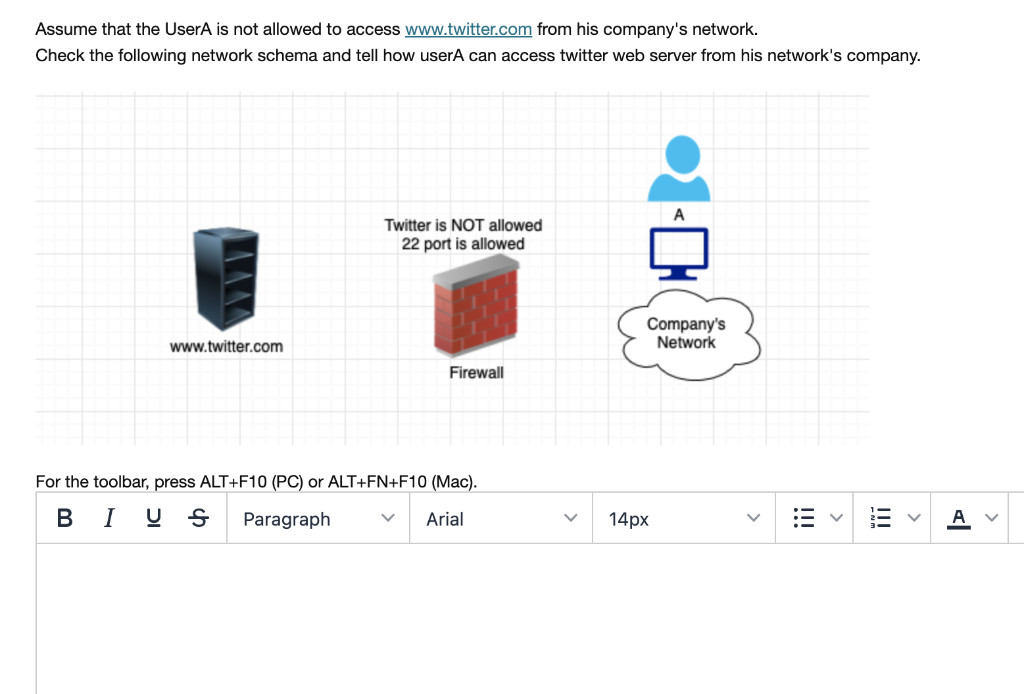The image size is (1024, 694).
Task: Open the Arial font family dropdown
Action: [502, 518]
